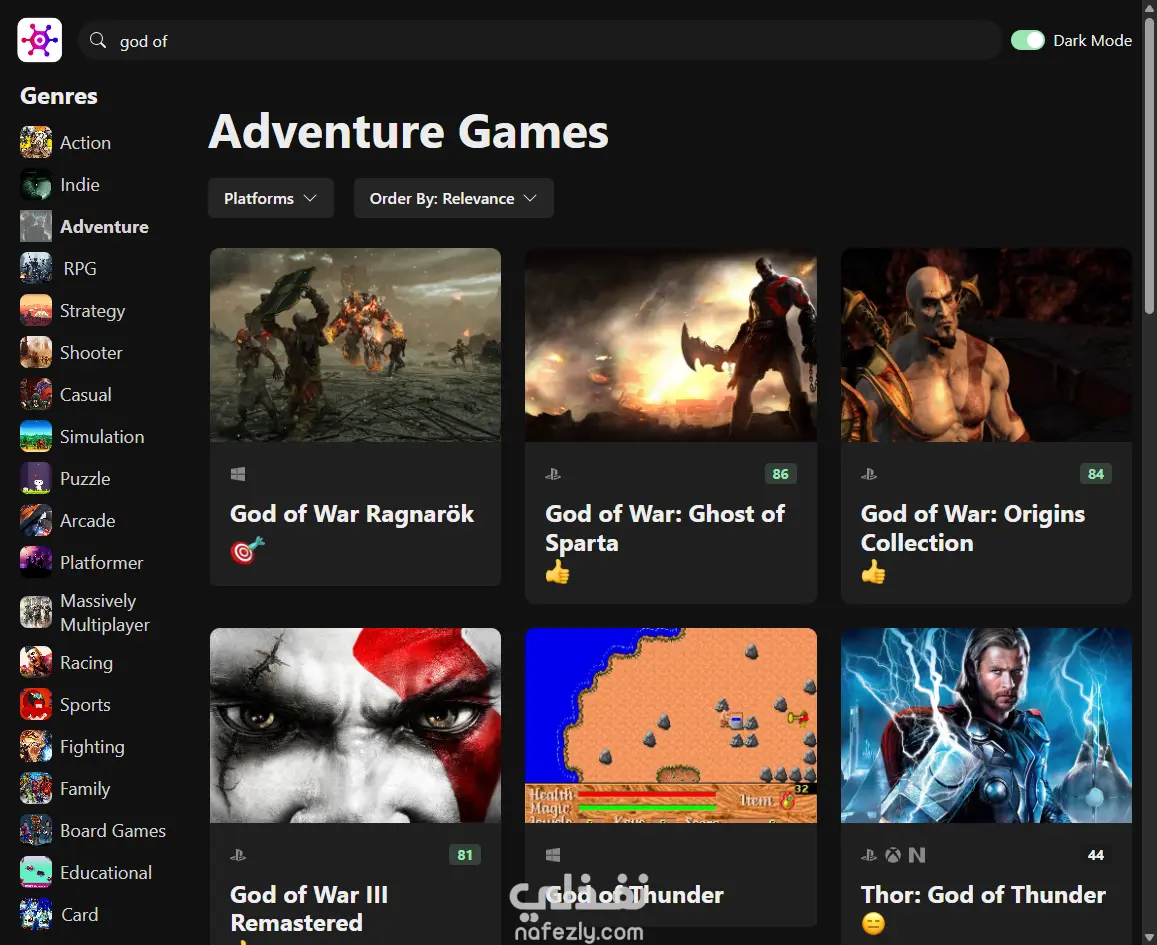Click God of War Ragnarök cover image
This screenshot has width=1157, height=945.
355,345
